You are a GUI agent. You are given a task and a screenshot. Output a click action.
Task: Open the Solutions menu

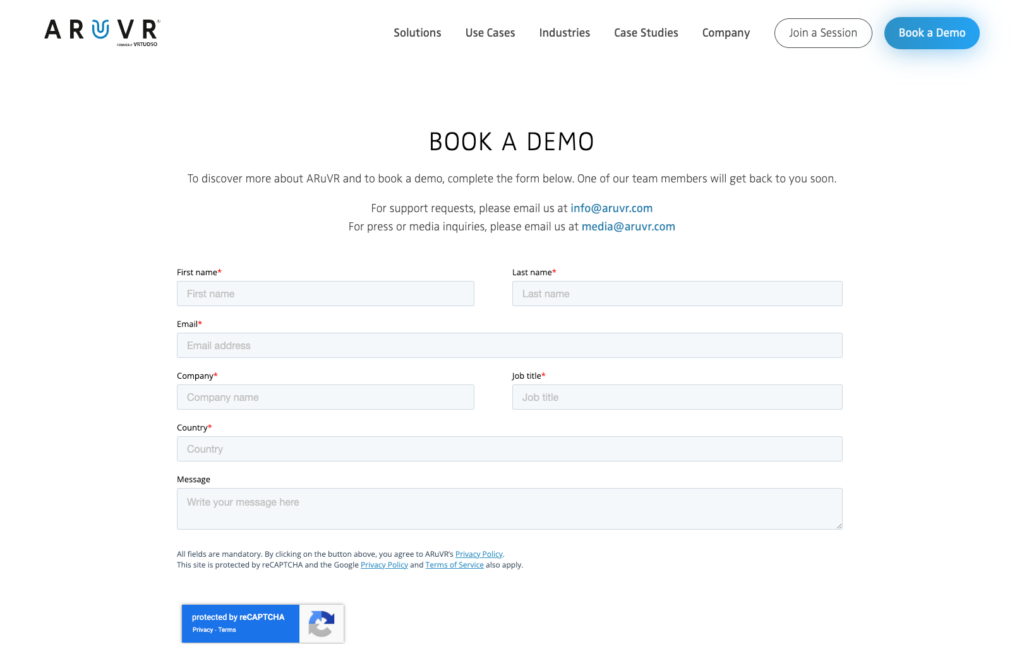[417, 33]
